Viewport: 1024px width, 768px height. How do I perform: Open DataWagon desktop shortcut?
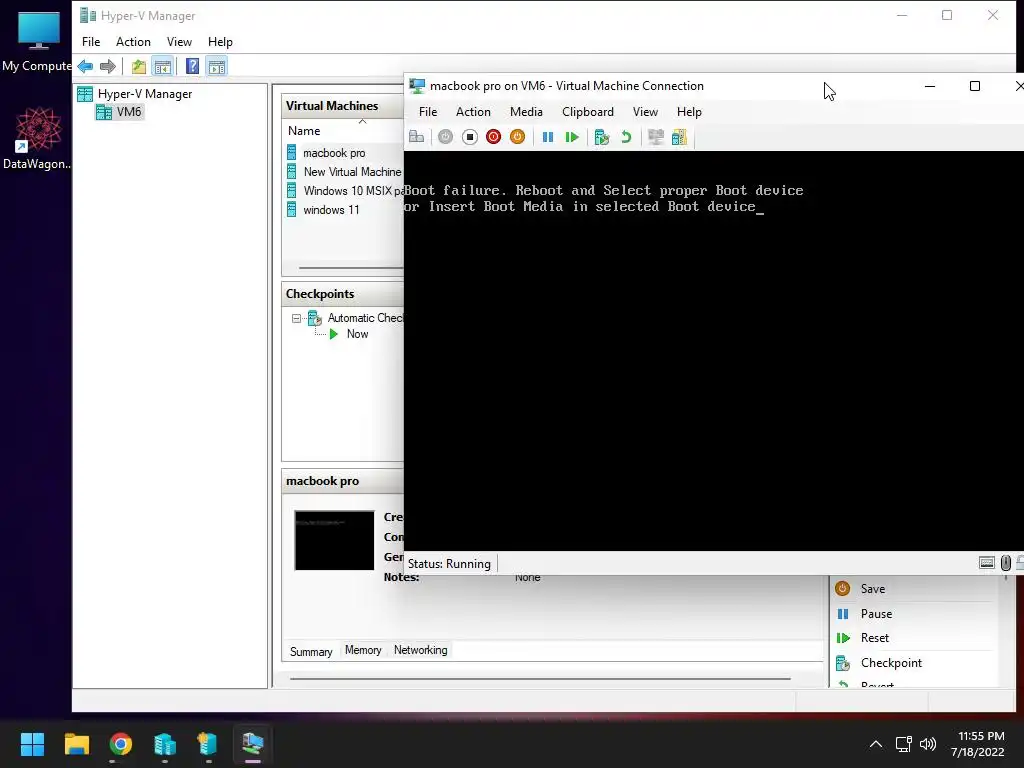coord(37,138)
